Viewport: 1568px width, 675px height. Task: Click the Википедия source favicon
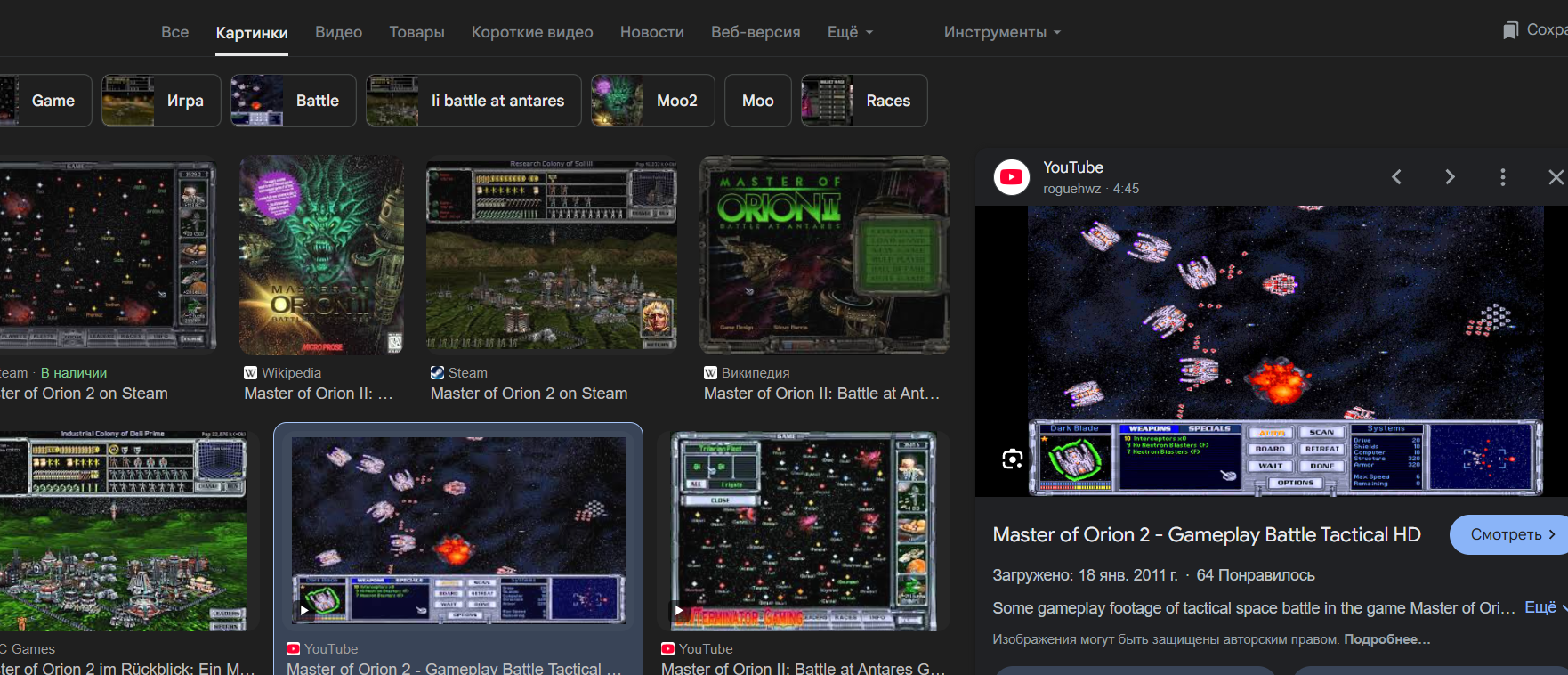(710, 373)
